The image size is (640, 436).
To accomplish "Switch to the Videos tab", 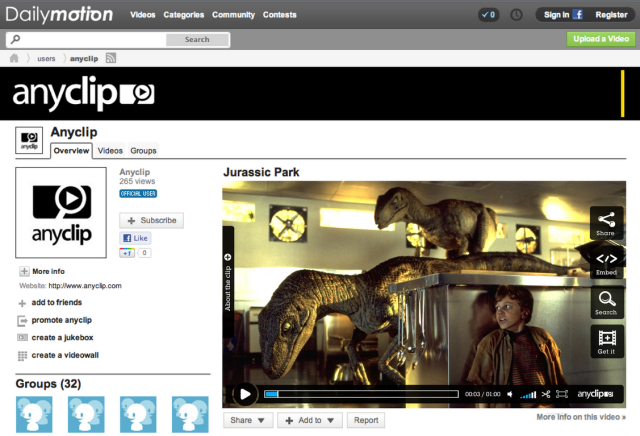I will (110, 151).
